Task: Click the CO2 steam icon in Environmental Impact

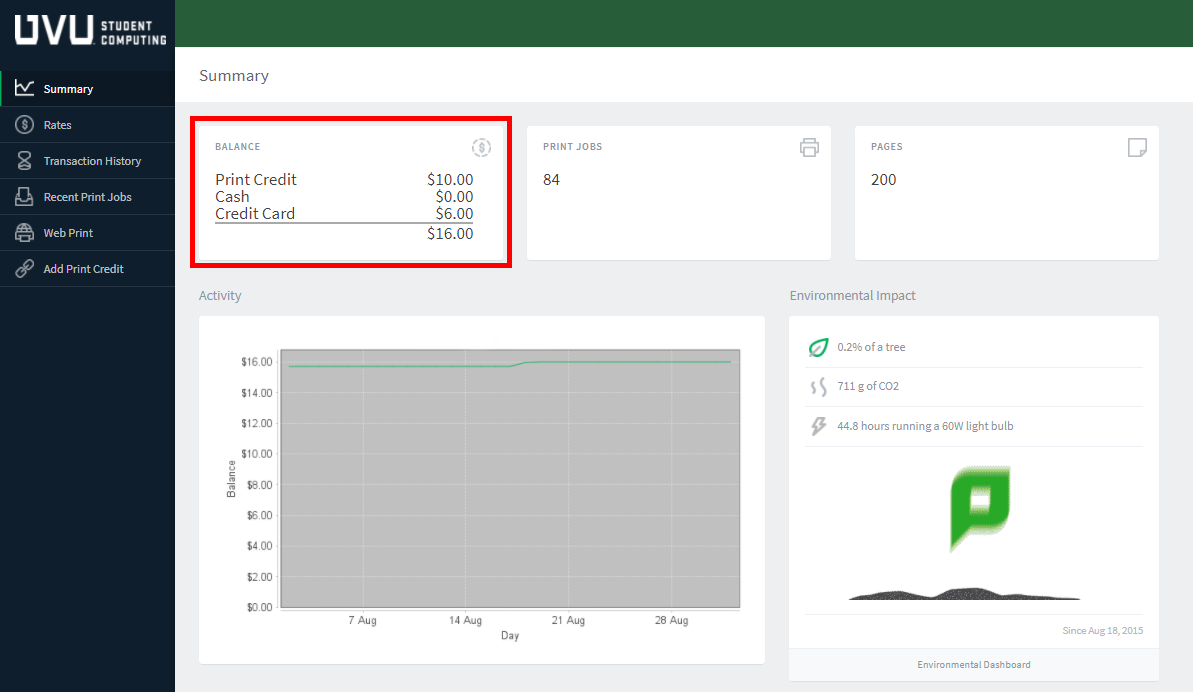Action: [818, 386]
